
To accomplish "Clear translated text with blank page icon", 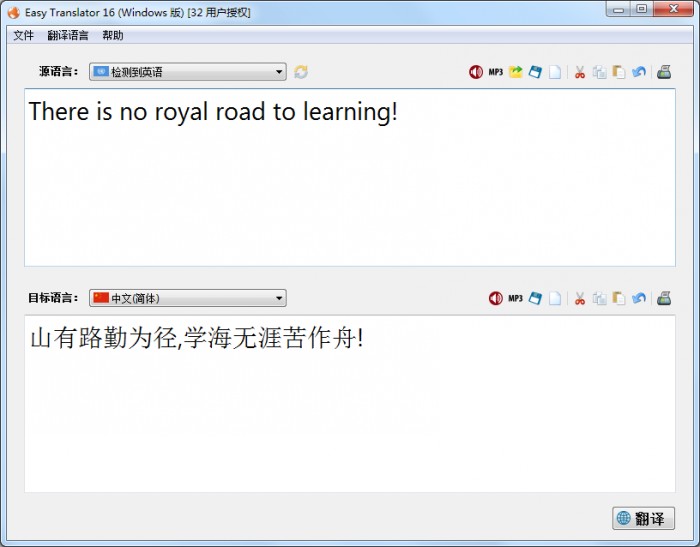I will [x=554, y=298].
